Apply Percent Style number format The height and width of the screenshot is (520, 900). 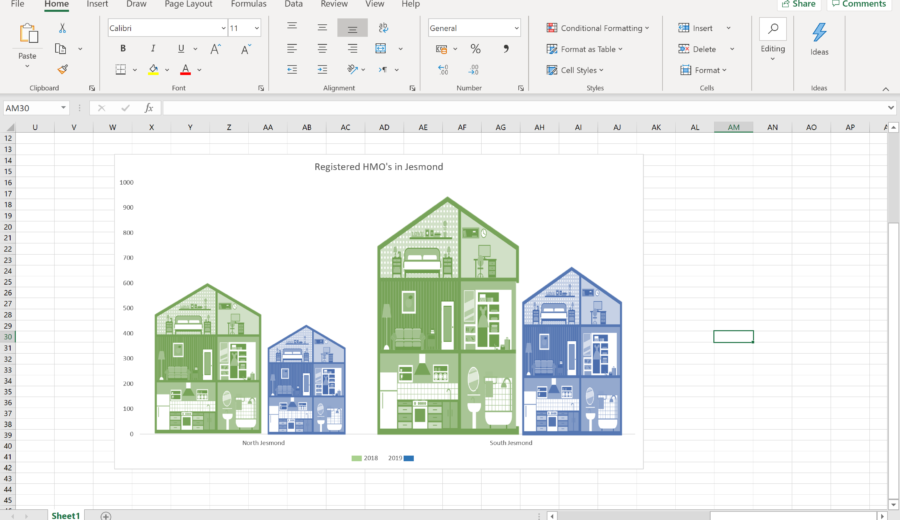click(x=475, y=48)
